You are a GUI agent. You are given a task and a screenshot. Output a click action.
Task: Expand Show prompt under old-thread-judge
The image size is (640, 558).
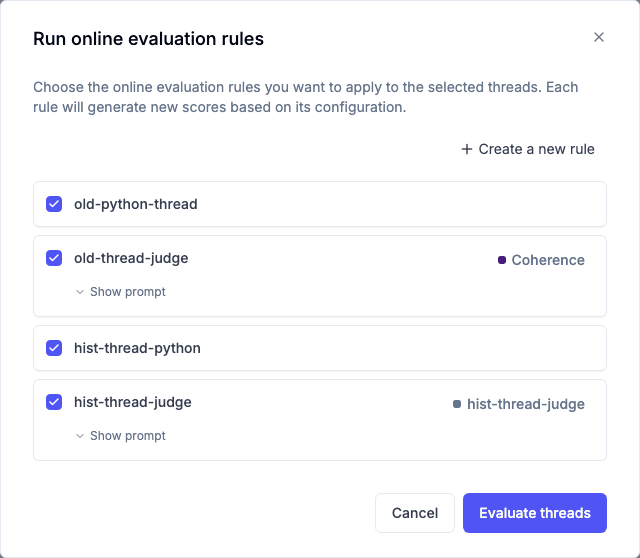click(121, 292)
